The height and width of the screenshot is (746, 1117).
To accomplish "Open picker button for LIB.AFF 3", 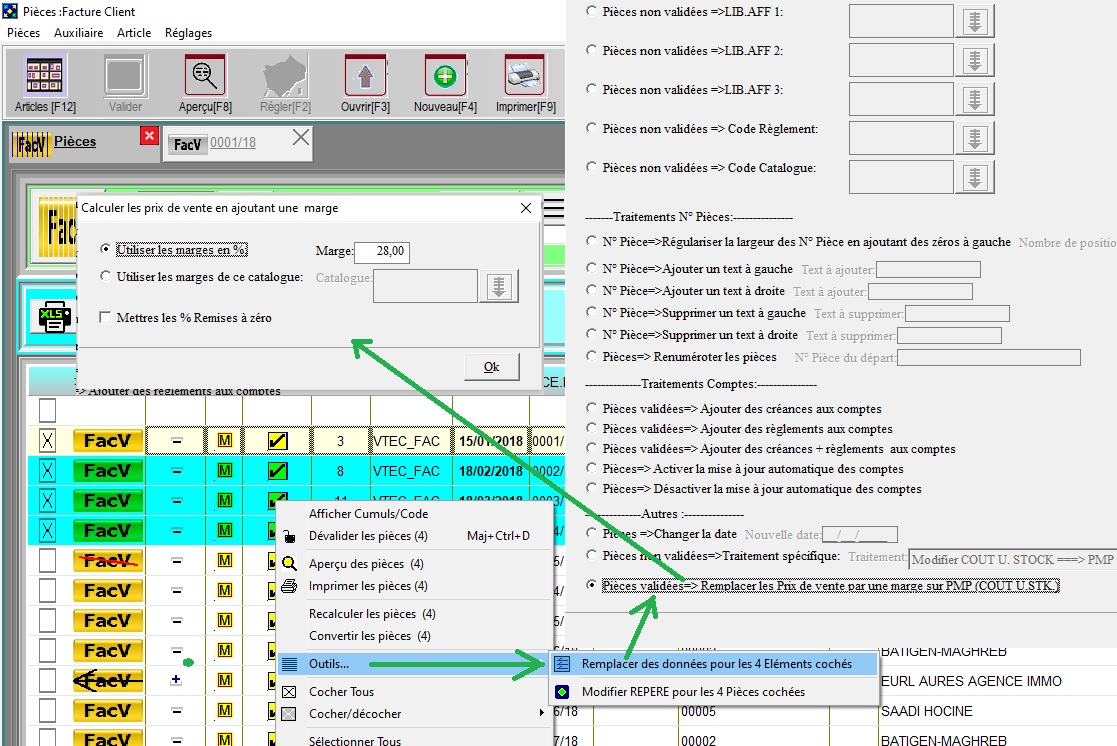I will click(x=975, y=99).
